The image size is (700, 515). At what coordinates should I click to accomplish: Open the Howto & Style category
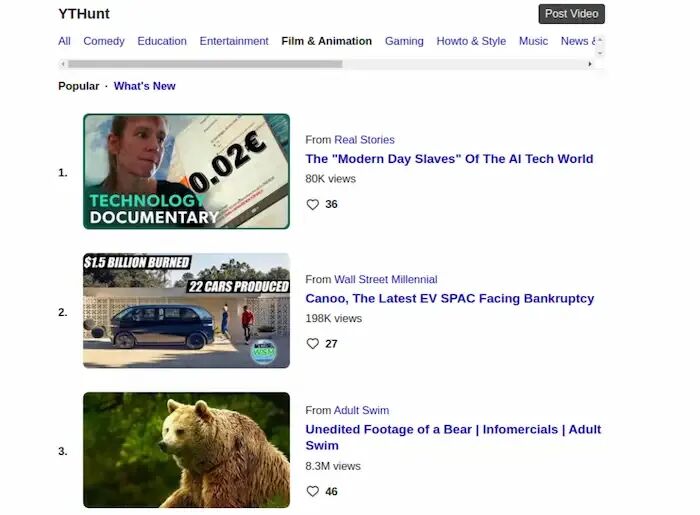pyautogui.click(x=471, y=41)
